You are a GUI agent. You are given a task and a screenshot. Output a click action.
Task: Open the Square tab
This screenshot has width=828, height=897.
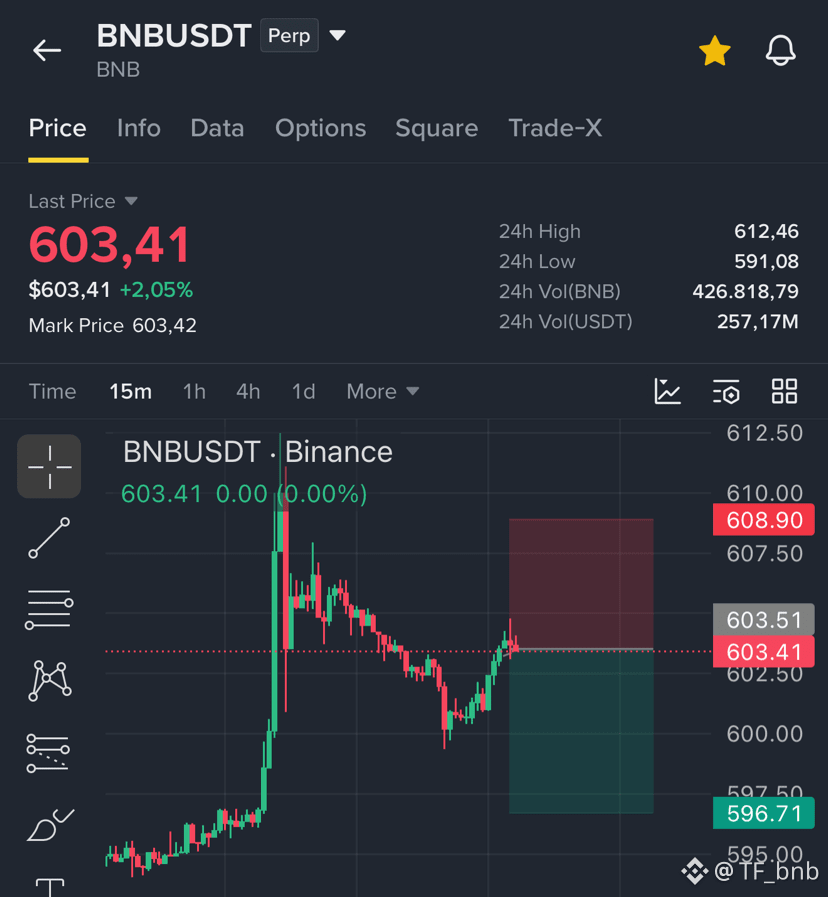437,128
